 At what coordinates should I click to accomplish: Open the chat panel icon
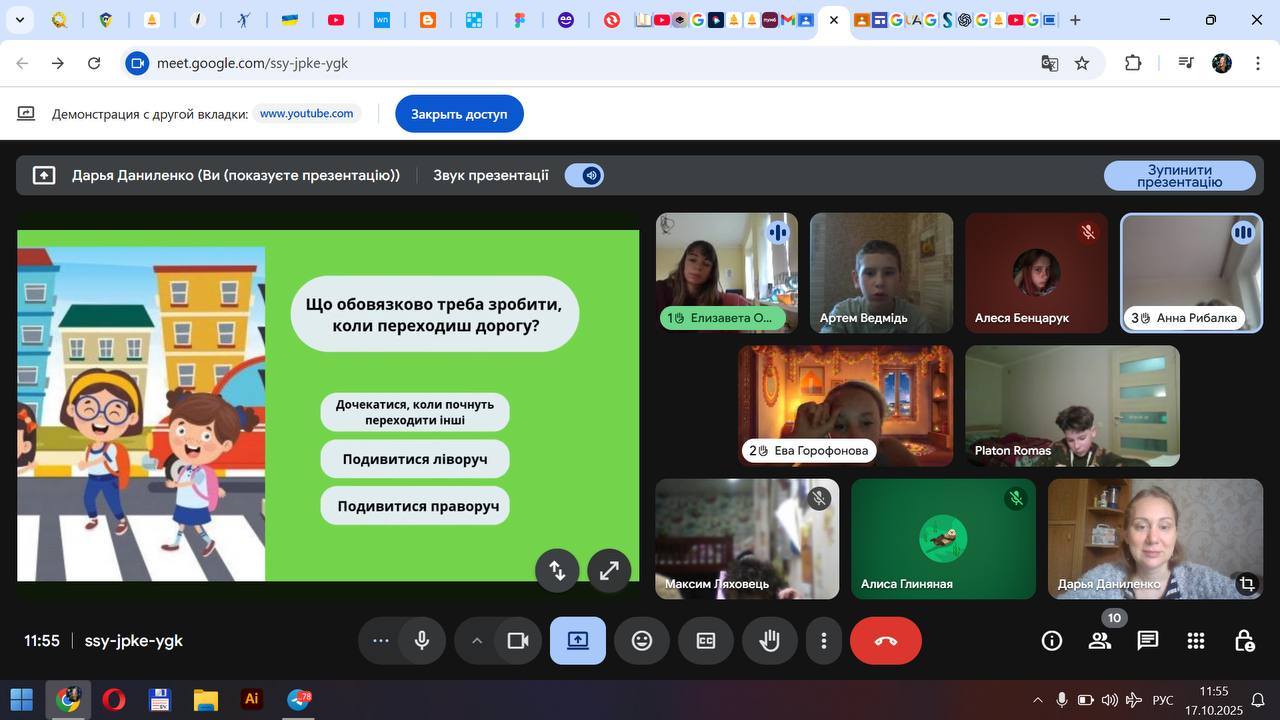(x=1148, y=641)
